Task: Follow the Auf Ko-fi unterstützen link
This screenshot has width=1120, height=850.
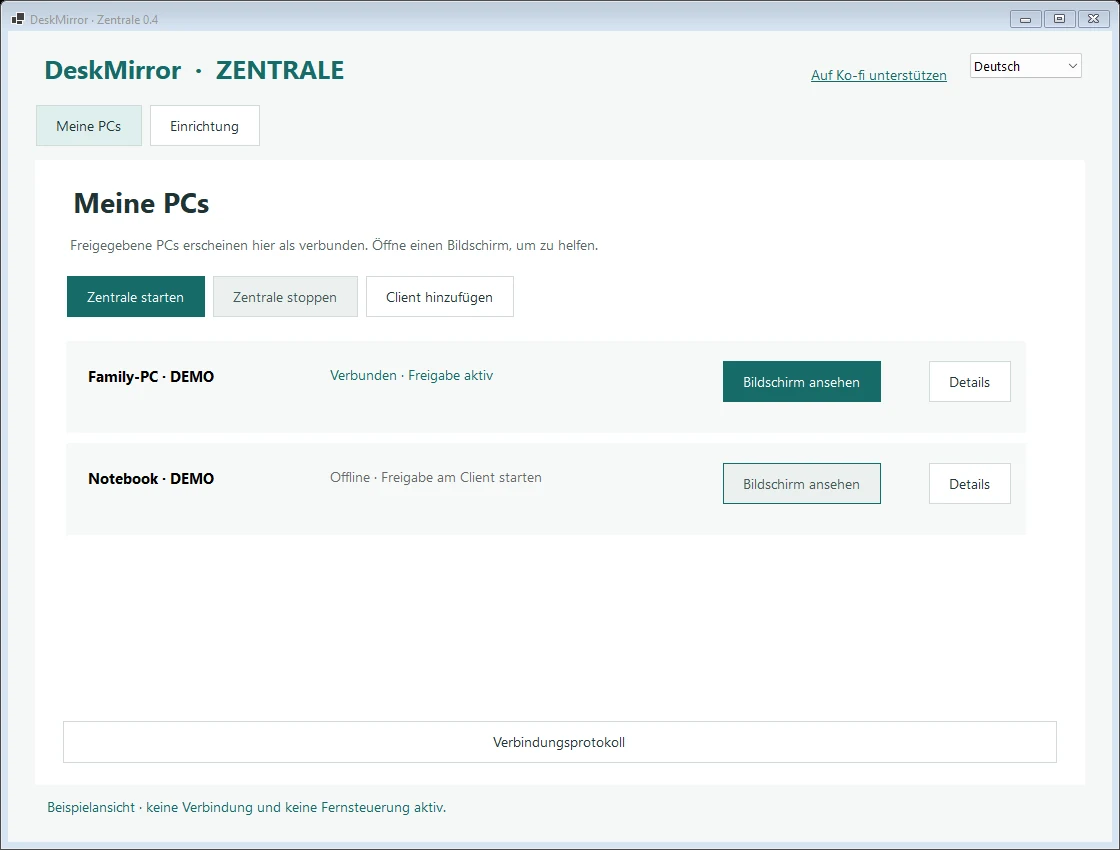Action: (x=879, y=75)
